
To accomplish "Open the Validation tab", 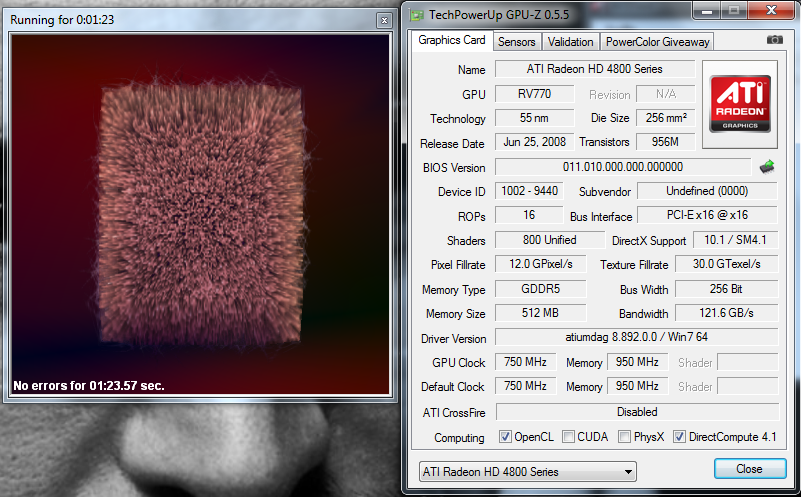I will point(571,42).
